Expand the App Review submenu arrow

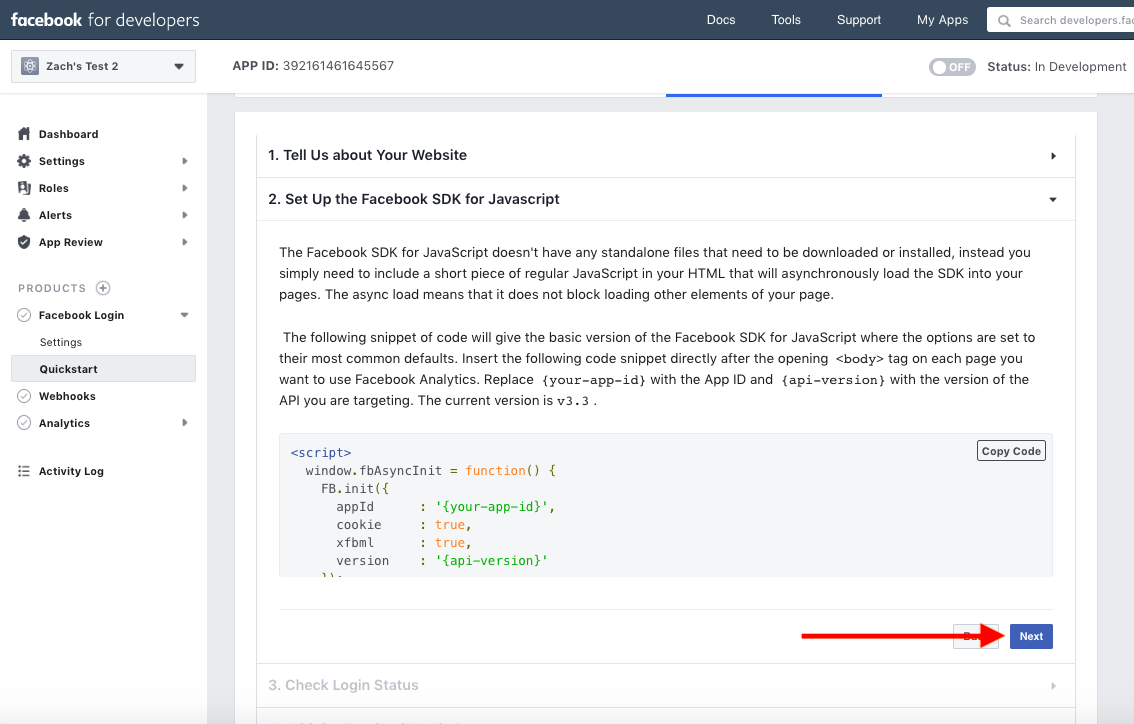point(184,242)
